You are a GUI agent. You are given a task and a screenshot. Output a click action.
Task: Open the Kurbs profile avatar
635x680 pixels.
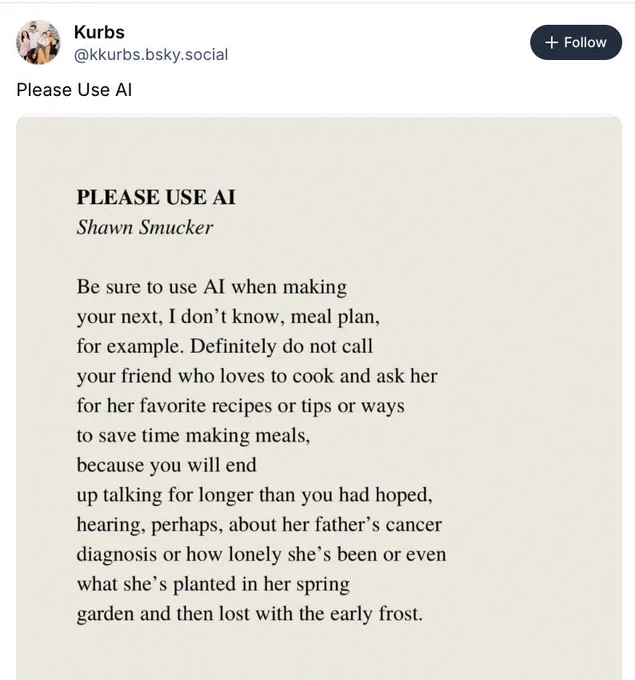point(38,42)
